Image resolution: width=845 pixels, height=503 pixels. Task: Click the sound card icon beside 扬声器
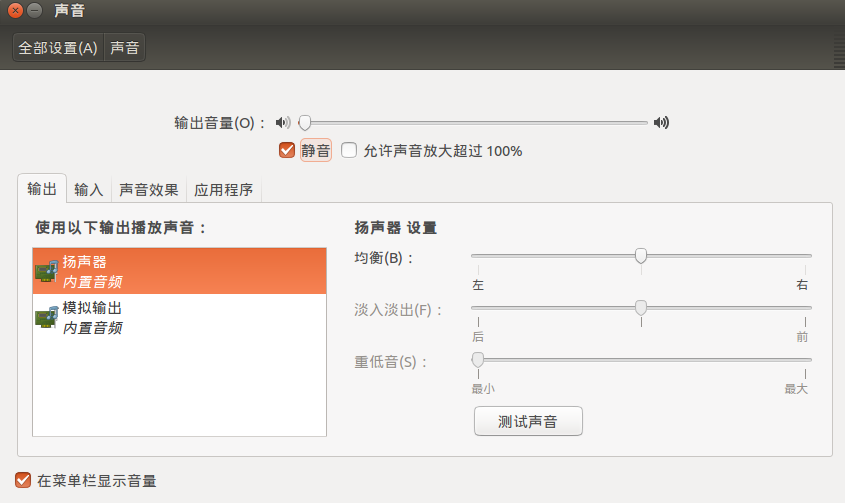[x=46, y=271]
